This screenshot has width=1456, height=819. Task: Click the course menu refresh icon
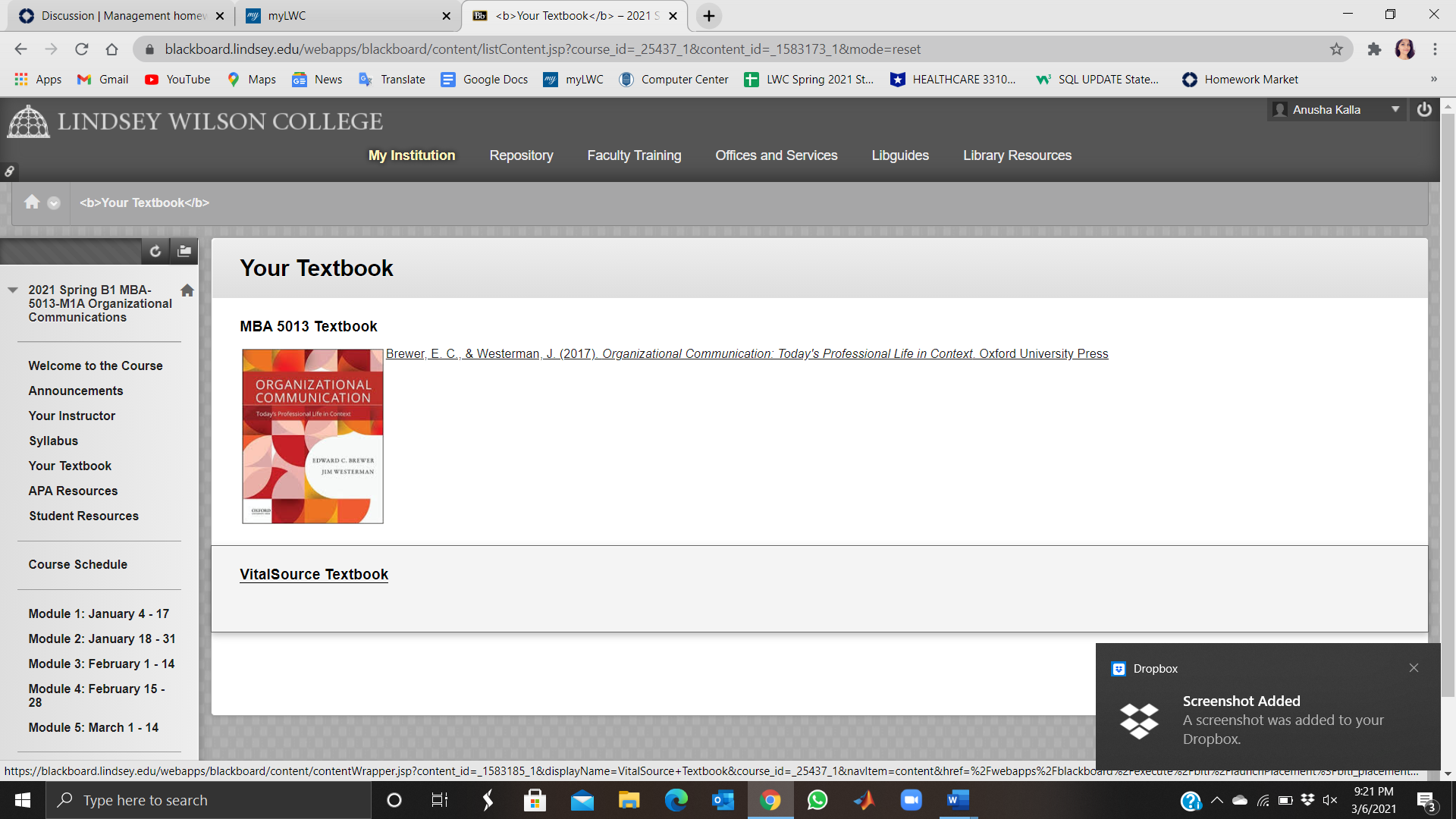[155, 251]
